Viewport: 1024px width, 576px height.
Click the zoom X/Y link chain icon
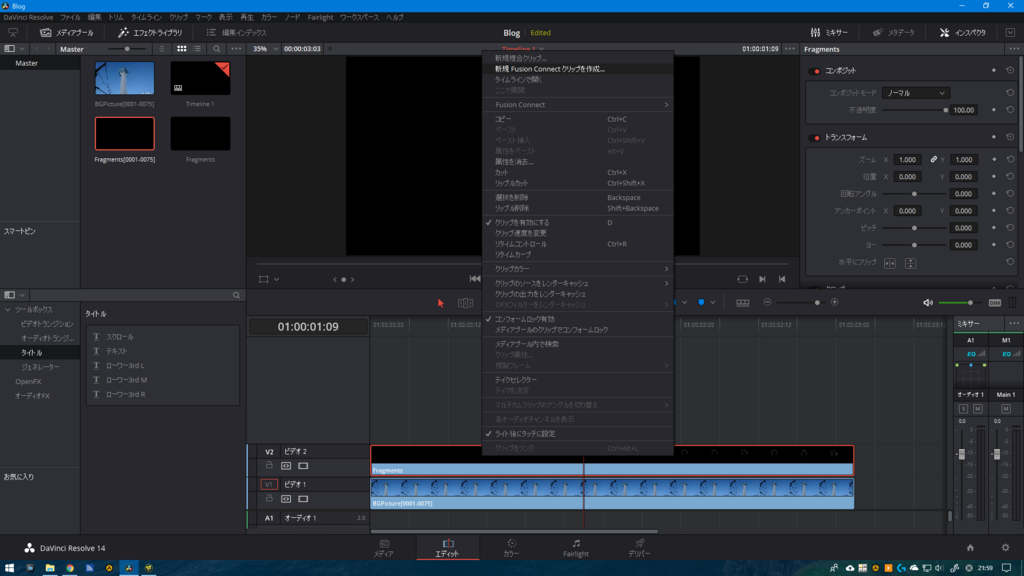(934, 159)
